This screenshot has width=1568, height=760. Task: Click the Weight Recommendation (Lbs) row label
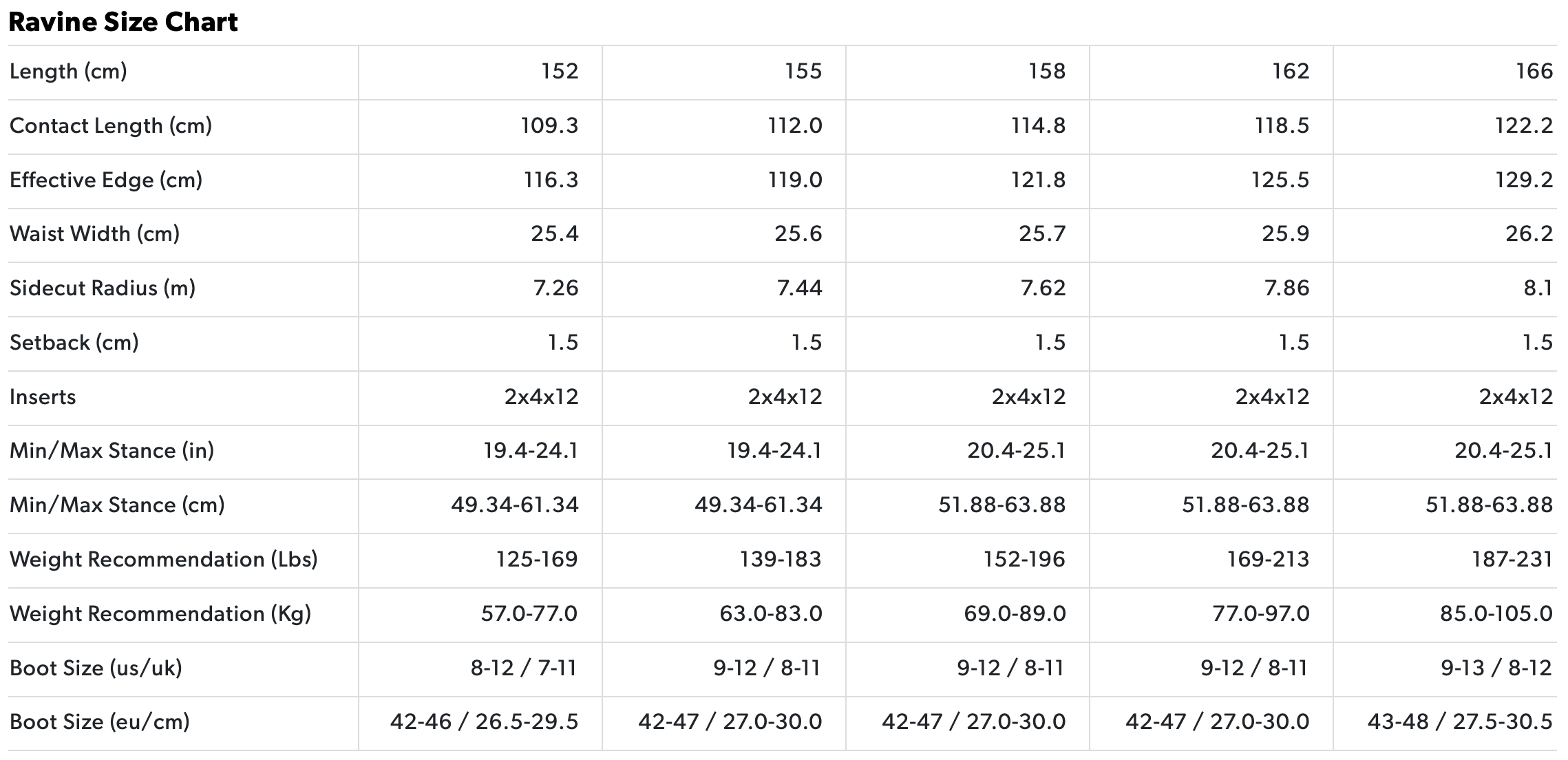point(164,560)
